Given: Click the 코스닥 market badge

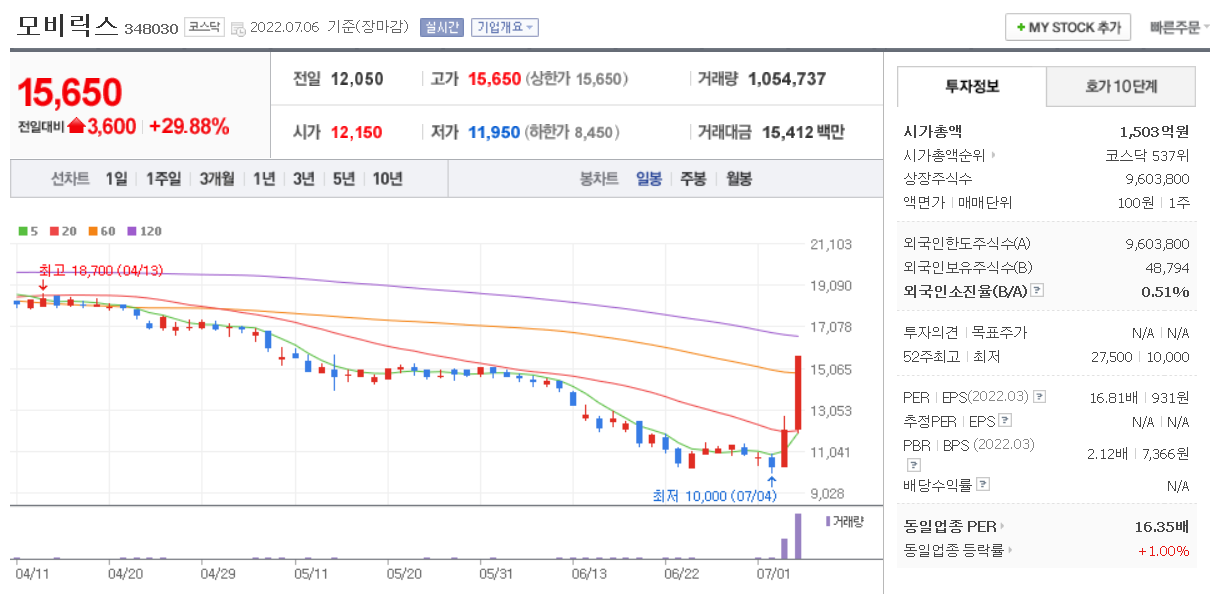Looking at the screenshot, I should pos(204,28).
